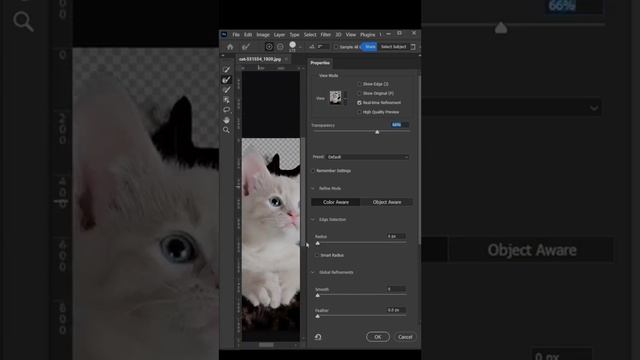
Task: Choose the subtract from selection mode icon
Action: 280,47
